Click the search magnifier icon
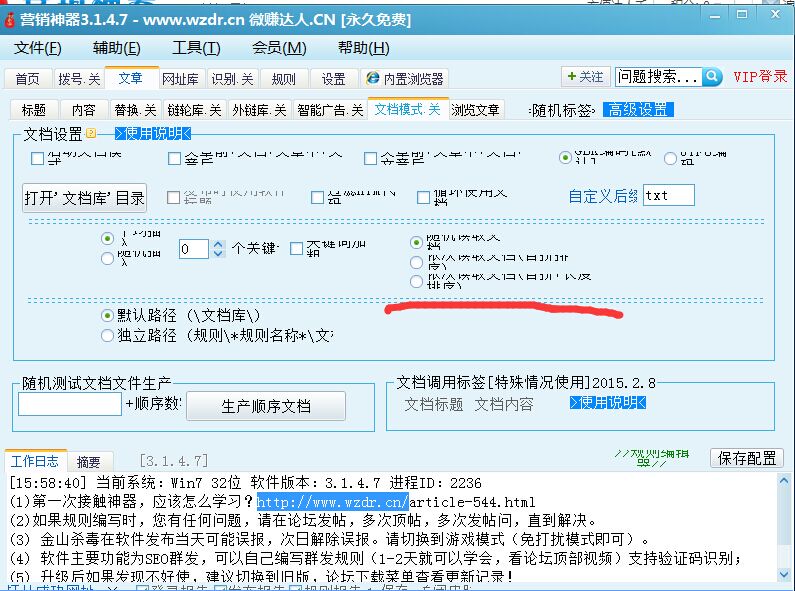Viewport: 795px width, 591px height. coord(712,77)
